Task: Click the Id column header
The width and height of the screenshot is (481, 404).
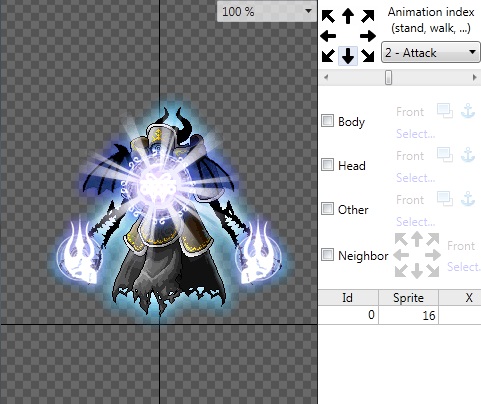Action: coord(348,297)
